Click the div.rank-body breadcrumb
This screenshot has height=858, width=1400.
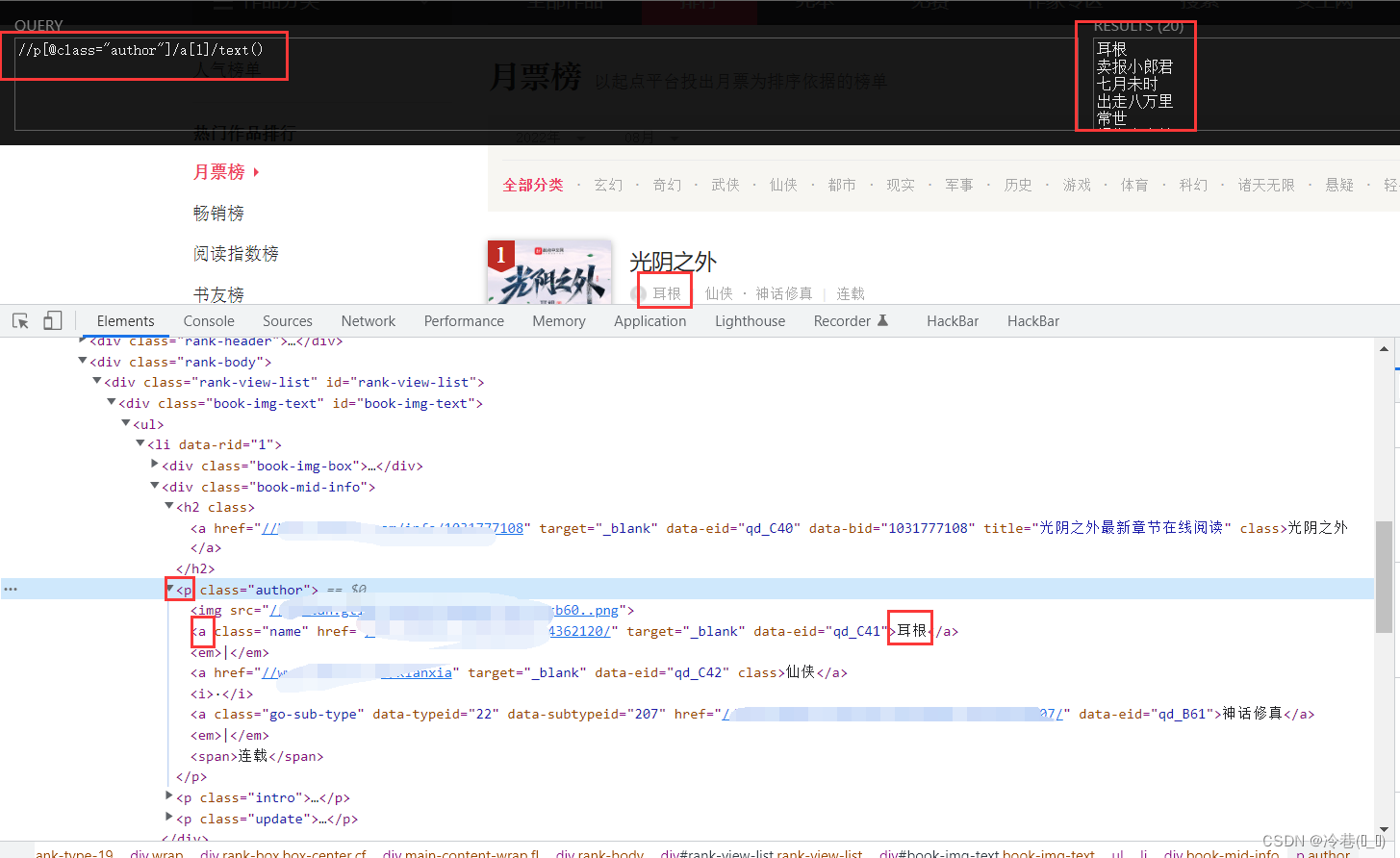coord(599,853)
